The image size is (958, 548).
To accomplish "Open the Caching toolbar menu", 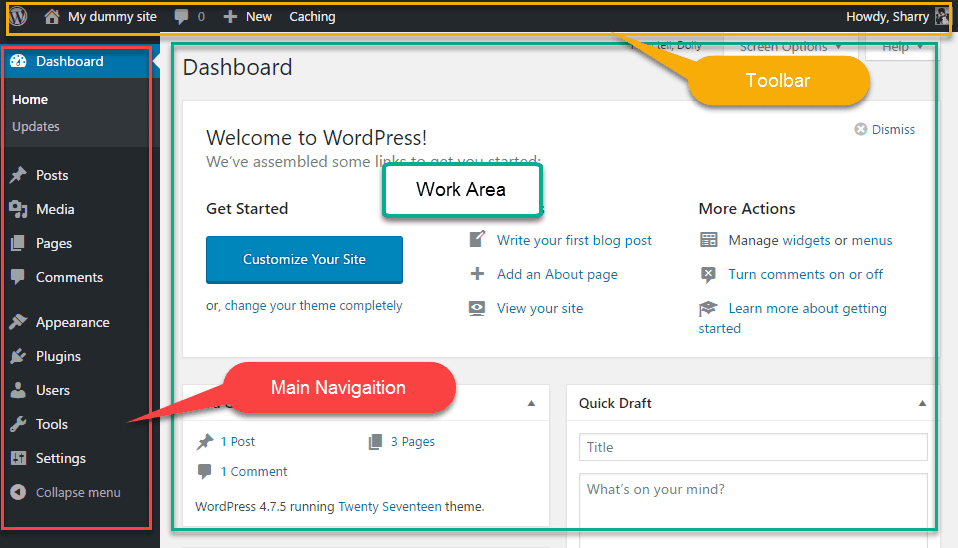I will pos(312,16).
